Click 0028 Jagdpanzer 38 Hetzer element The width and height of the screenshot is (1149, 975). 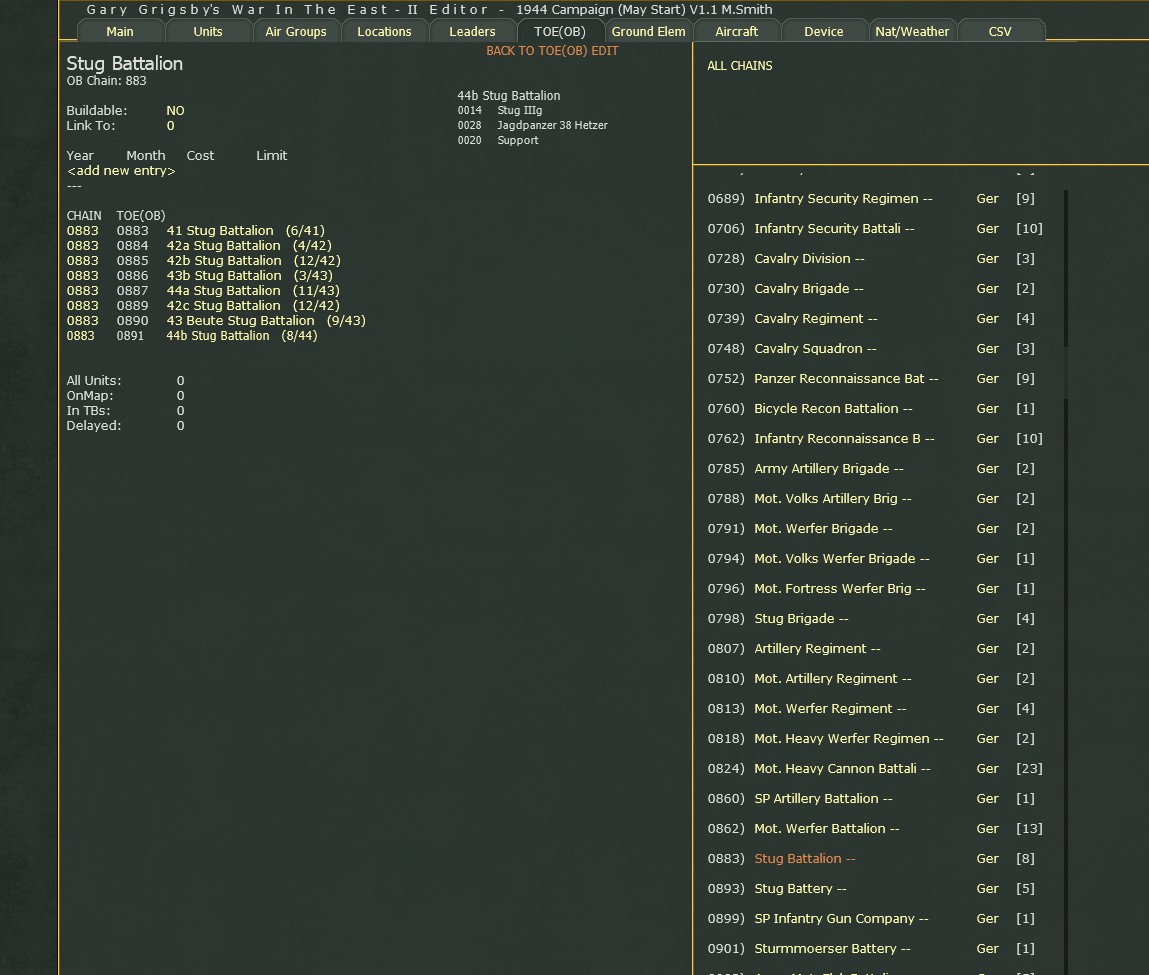[x=533, y=125]
